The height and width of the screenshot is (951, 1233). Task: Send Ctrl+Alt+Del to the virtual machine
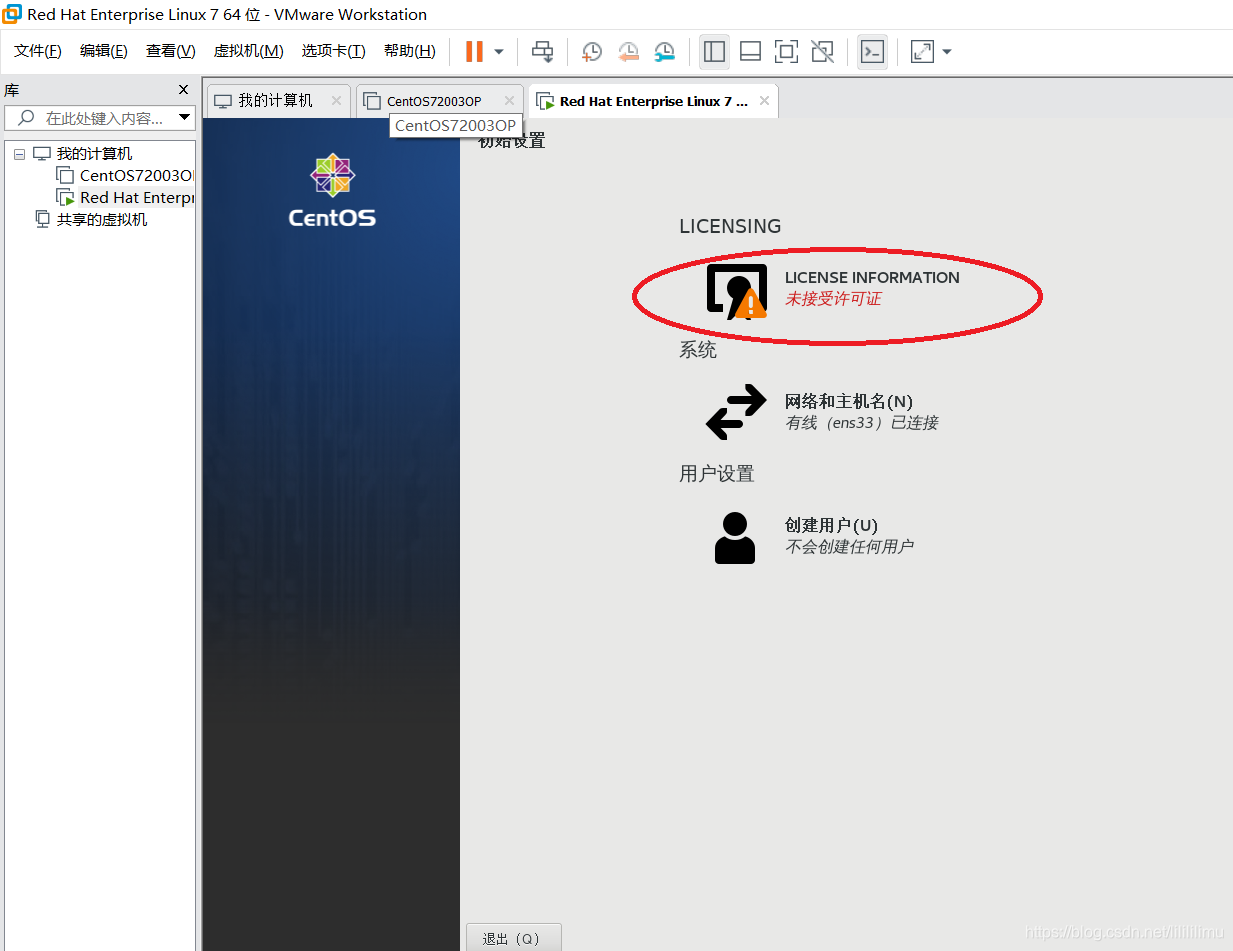pyautogui.click(x=542, y=51)
